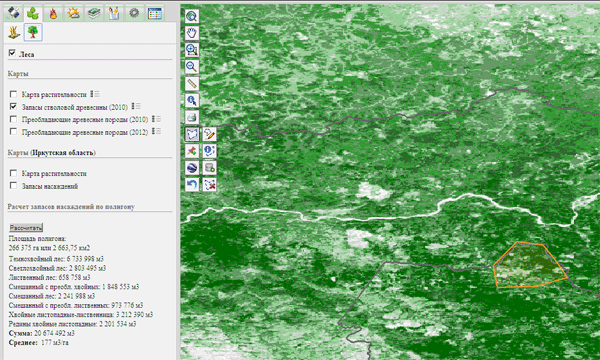
Task: Activate the ruler measure tool
Action: pyautogui.click(x=192, y=83)
